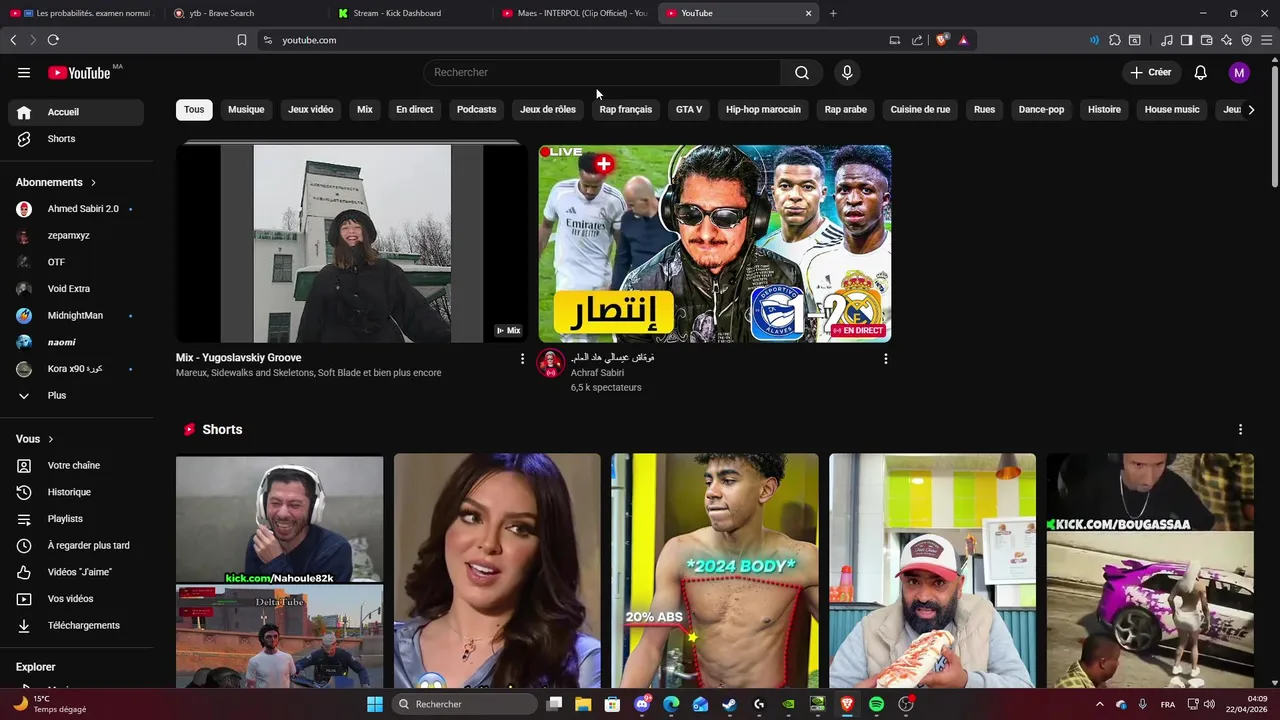Switch to Stream - Kick Dashboard tab
The image size is (1280, 720).
[x=410, y=13]
